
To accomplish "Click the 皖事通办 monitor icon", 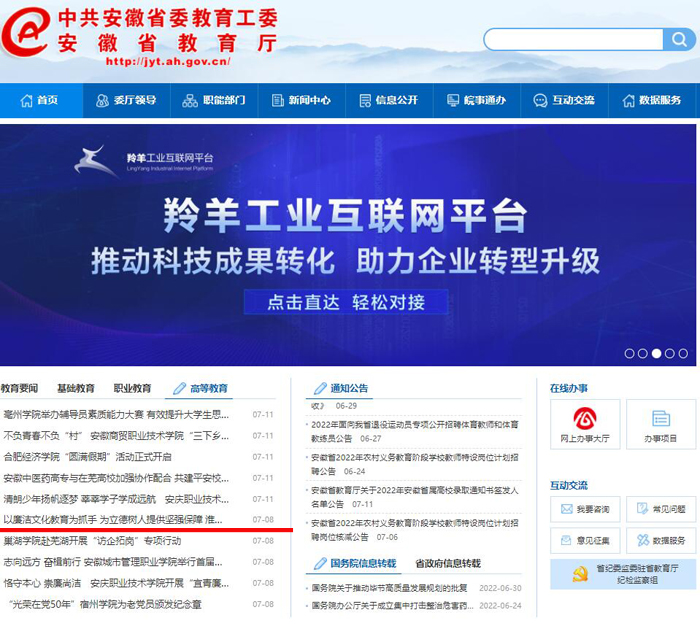I will 453,100.
